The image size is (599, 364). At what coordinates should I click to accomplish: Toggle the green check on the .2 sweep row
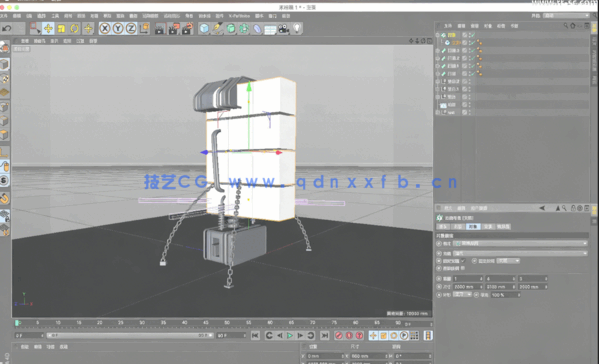[472, 58]
